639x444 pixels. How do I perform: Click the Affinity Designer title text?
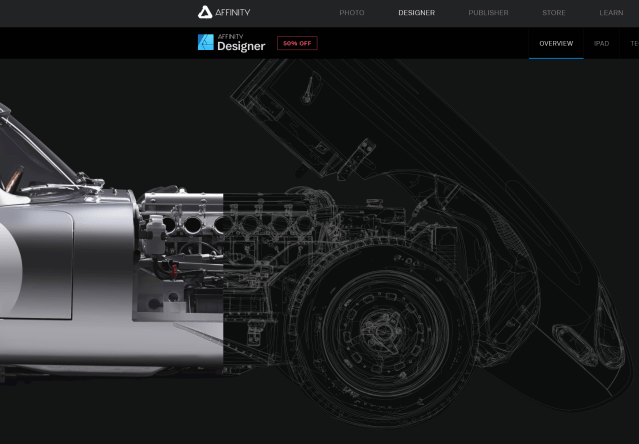point(241,43)
